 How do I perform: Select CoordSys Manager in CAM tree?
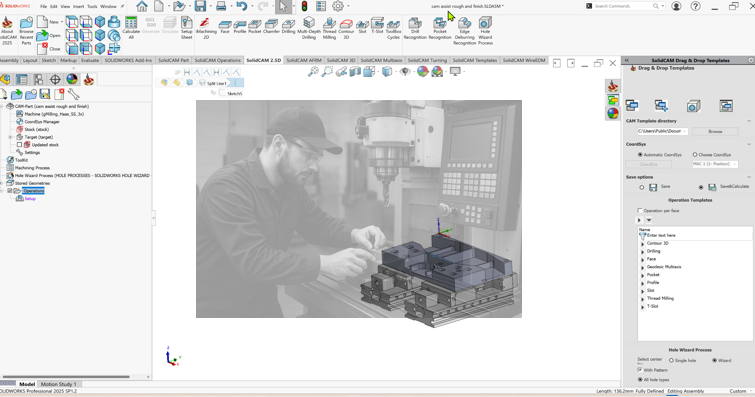[x=42, y=122]
